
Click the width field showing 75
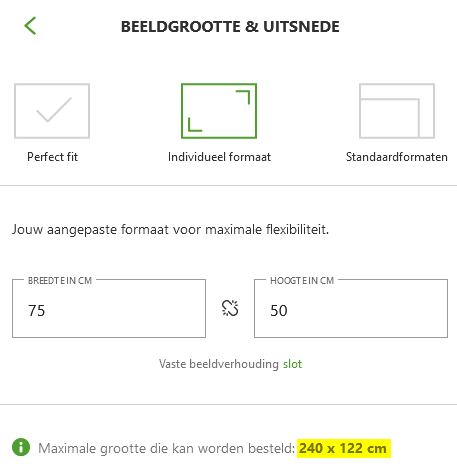(x=109, y=309)
